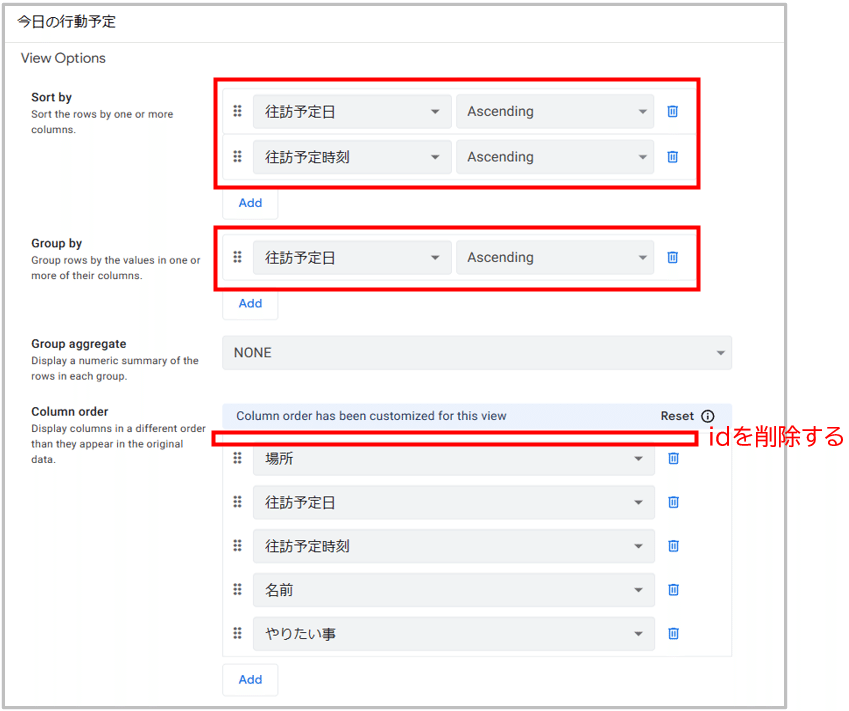Image resolution: width=849 pixels, height=711 pixels.
Task: Remove 往訪予定時刻 from Column order
Action: point(673,546)
